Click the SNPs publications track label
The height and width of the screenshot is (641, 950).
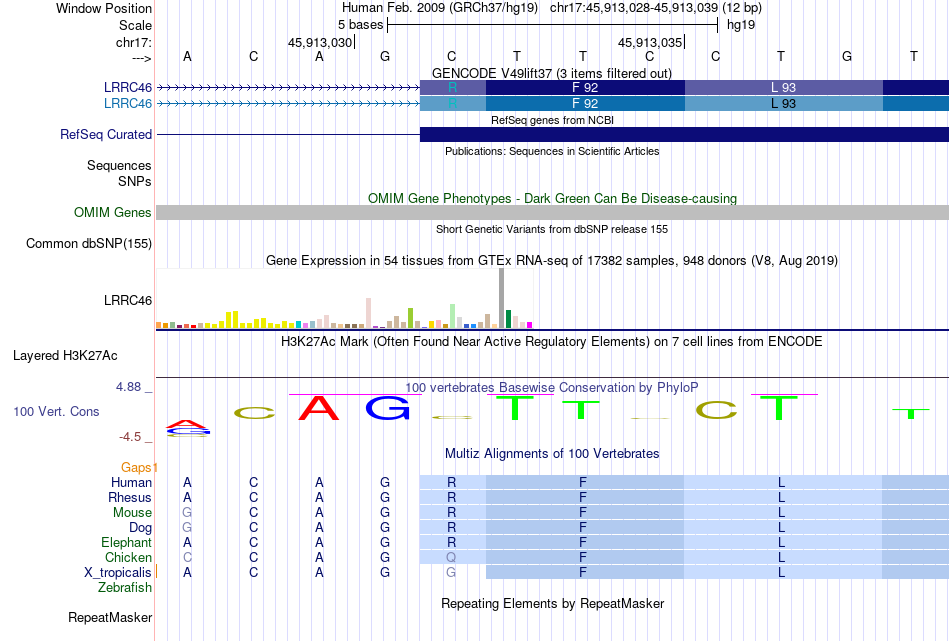click(135, 181)
